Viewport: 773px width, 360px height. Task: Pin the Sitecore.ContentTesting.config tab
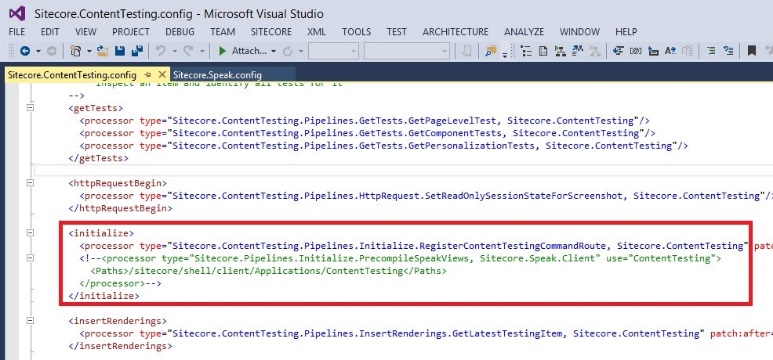tap(148, 75)
